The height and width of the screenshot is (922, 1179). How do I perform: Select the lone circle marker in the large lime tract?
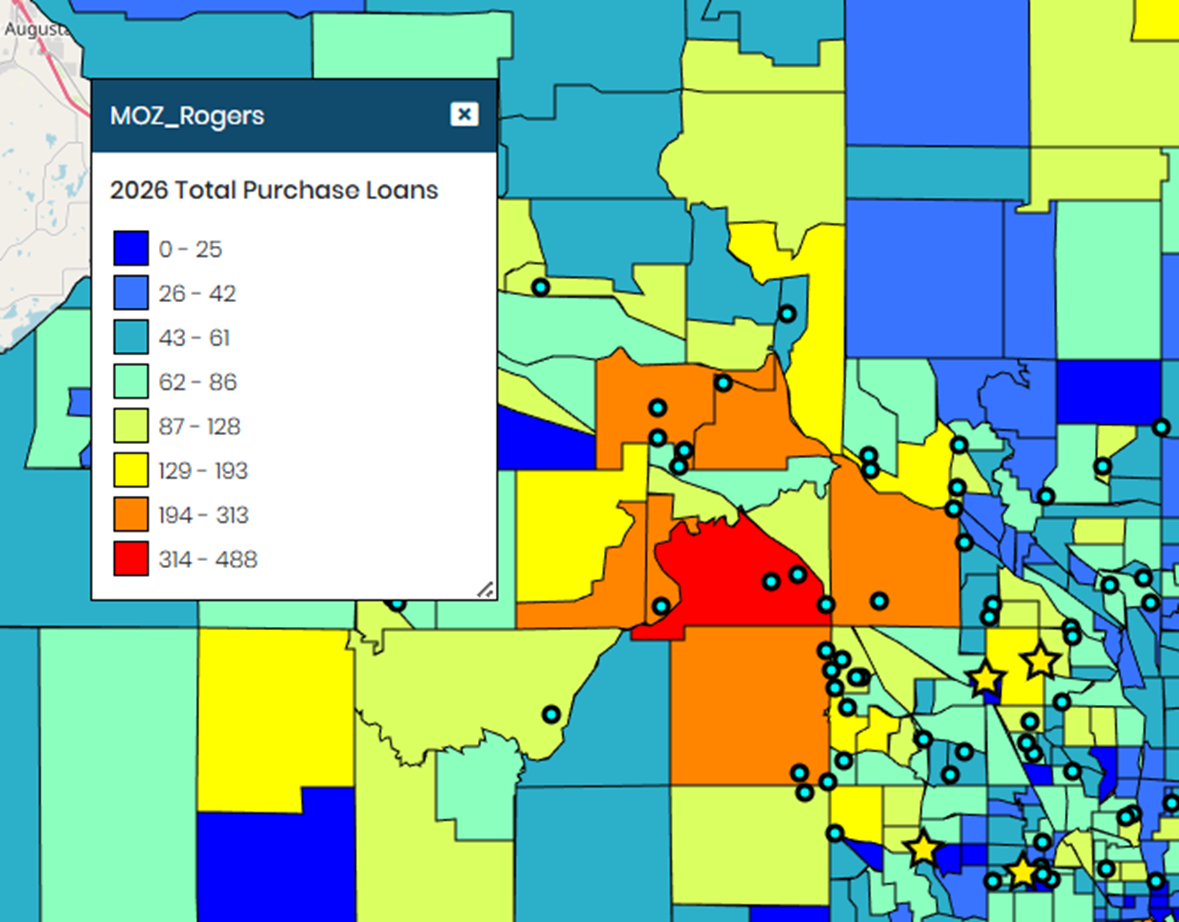click(x=551, y=714)
